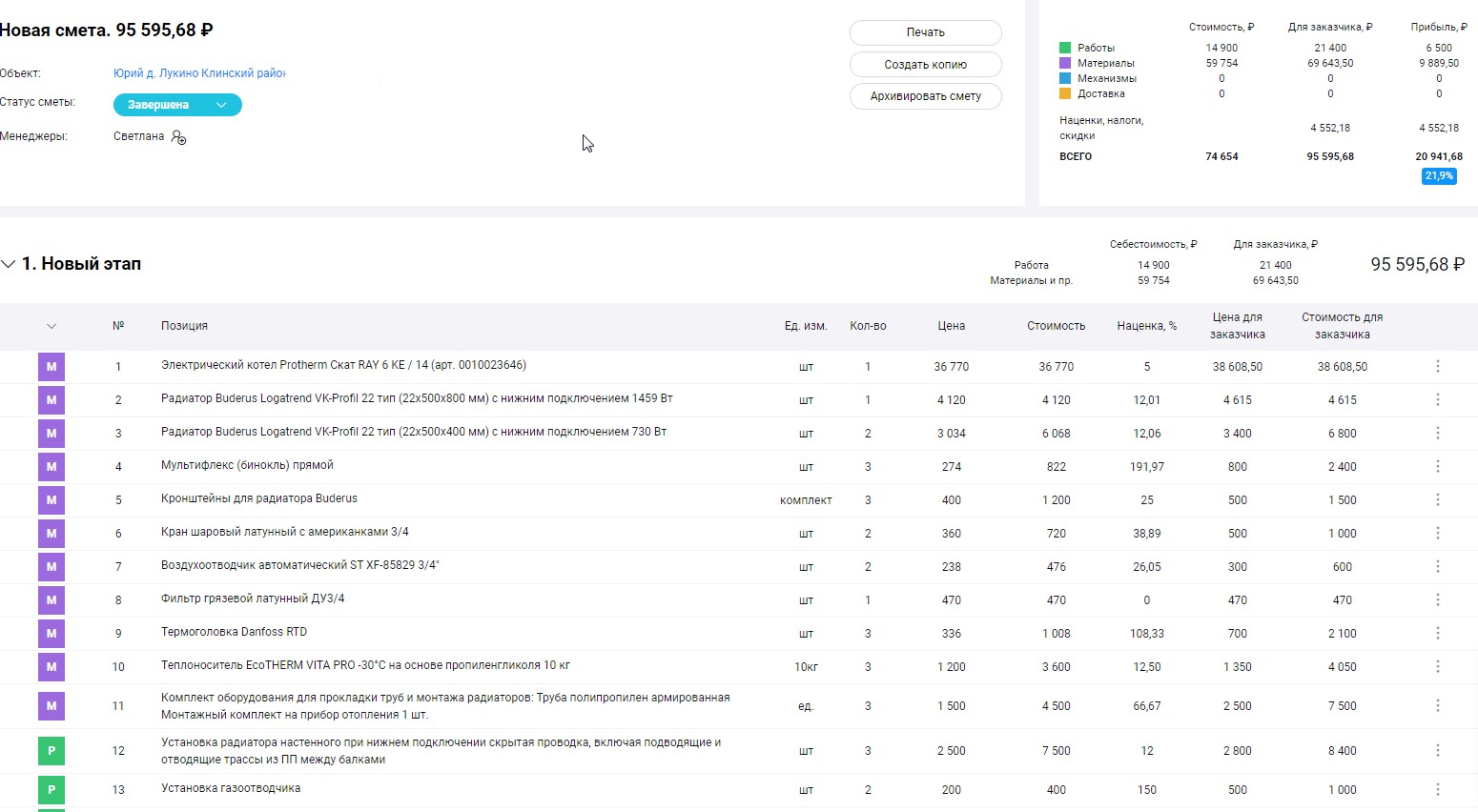Click M type badge on row 5
Image resolution: width=1478 pixels, height=812 pixels.
click(x=51, y=499)
